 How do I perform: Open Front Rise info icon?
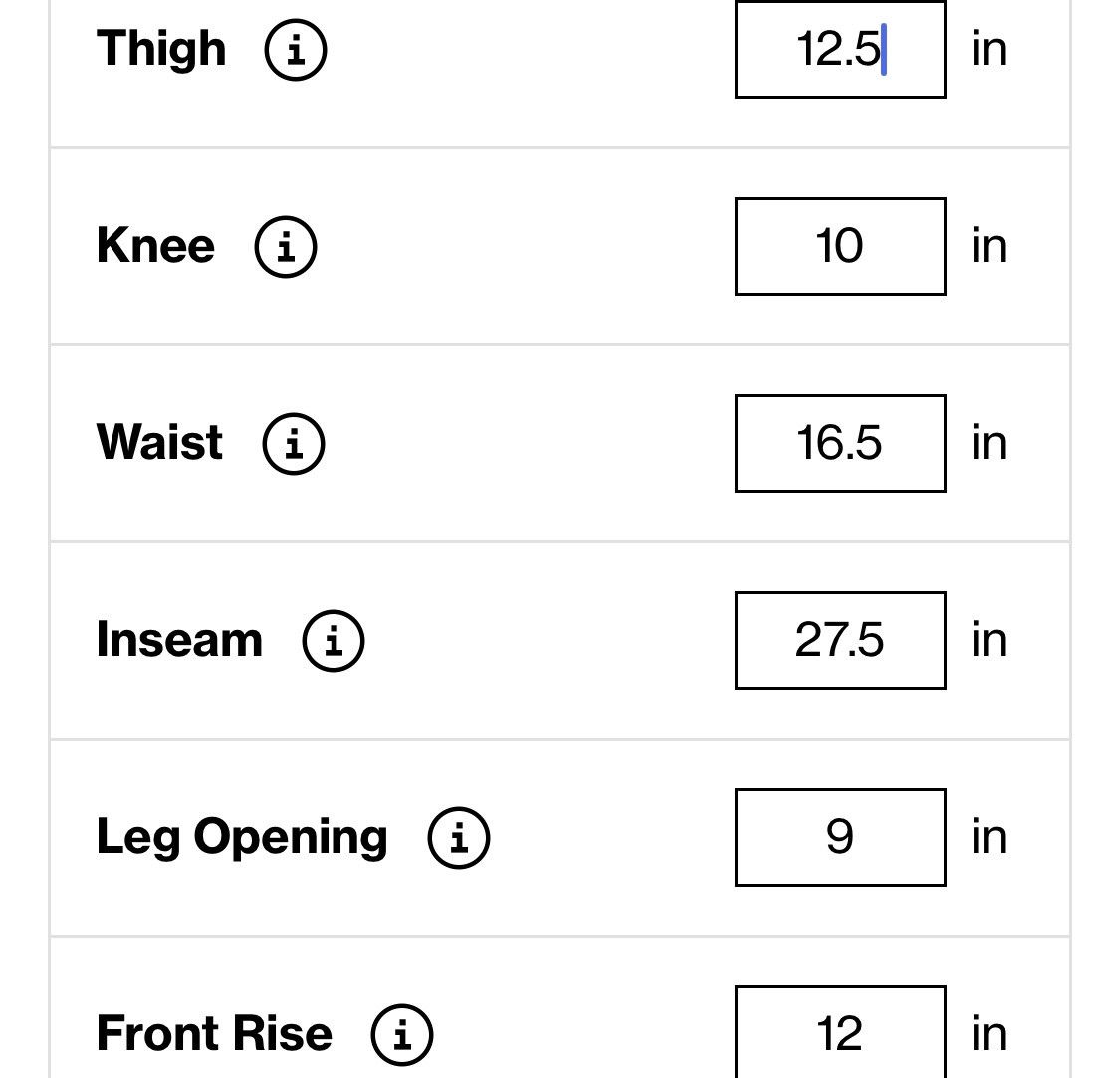click(x=401, y=1035)
